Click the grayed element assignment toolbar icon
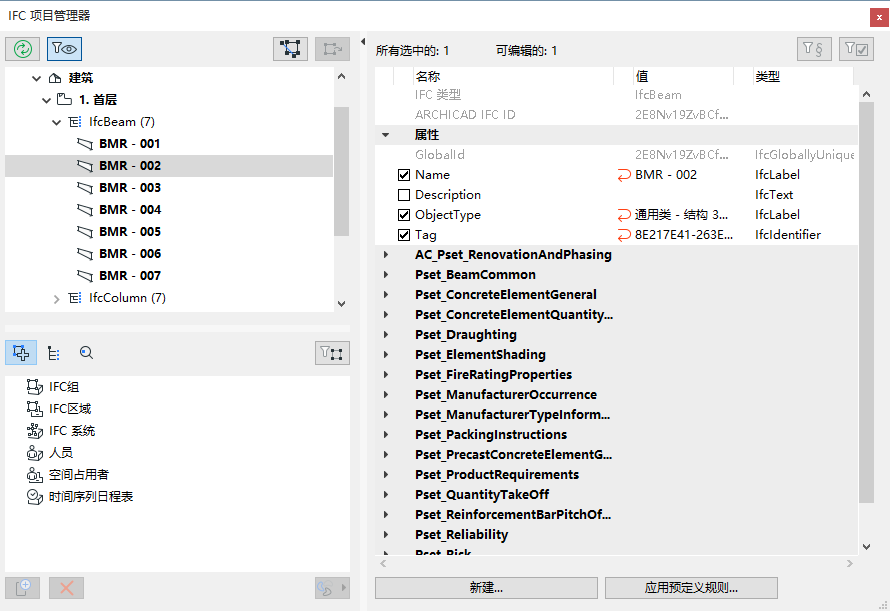890x611 pixels. pos(332,49)
